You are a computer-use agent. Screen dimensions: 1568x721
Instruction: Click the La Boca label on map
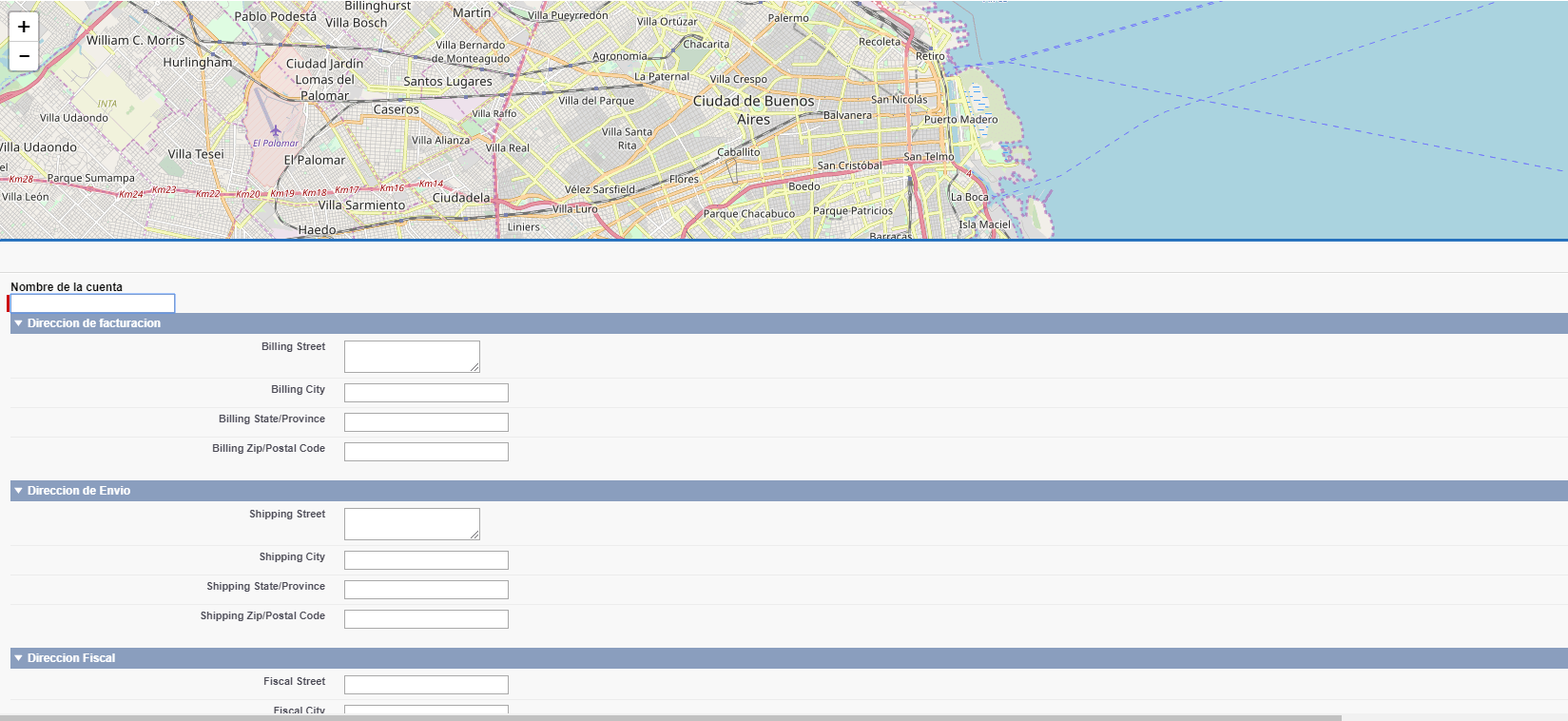coord(970,197)
